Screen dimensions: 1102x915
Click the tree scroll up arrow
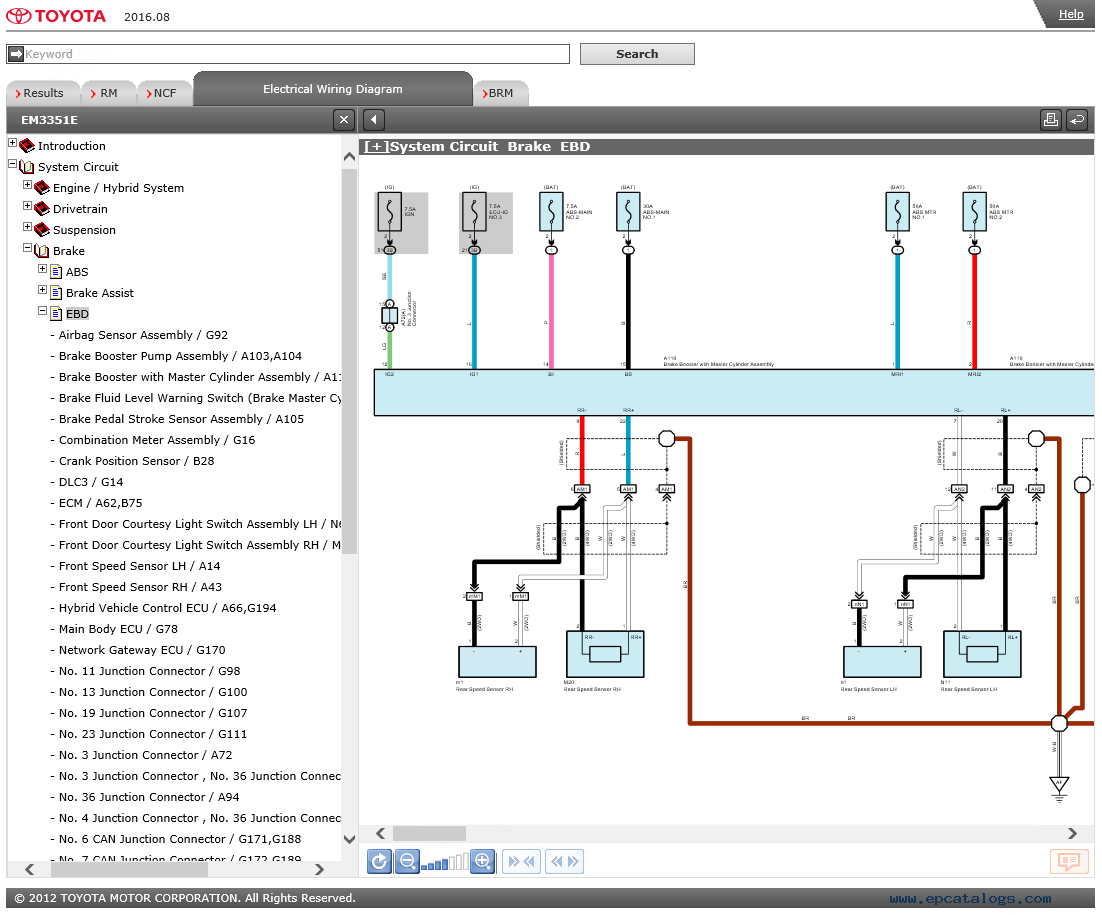(349, 157)
